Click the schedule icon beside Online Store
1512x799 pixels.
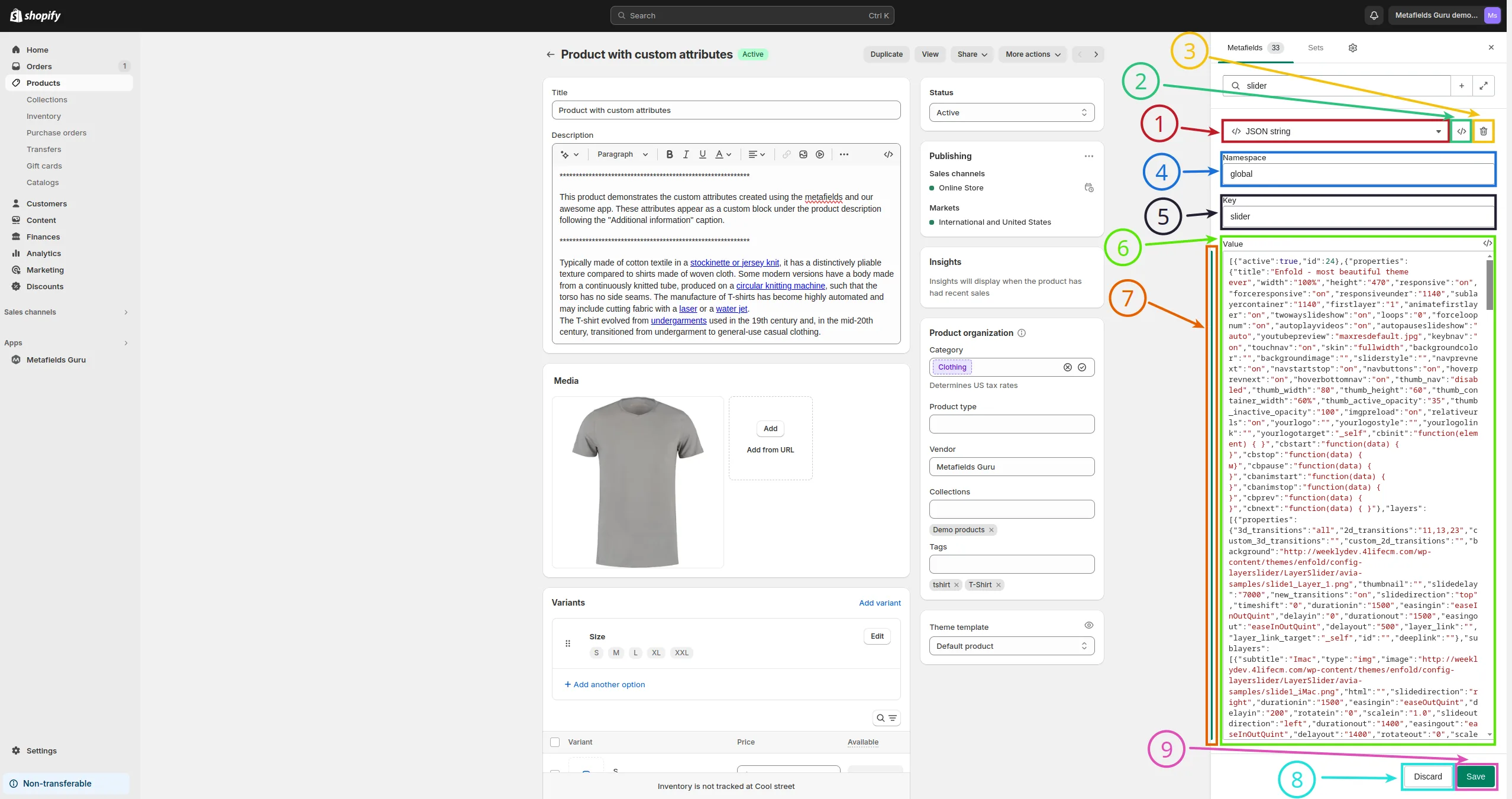click(x=1088, y=187)
